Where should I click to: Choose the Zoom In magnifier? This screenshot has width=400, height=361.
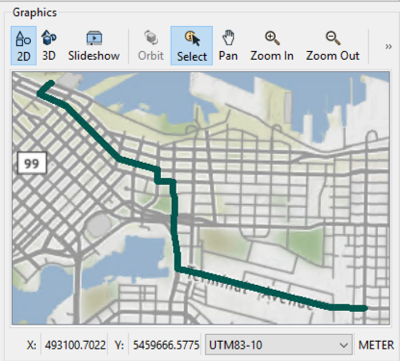[x=272, y=46]
